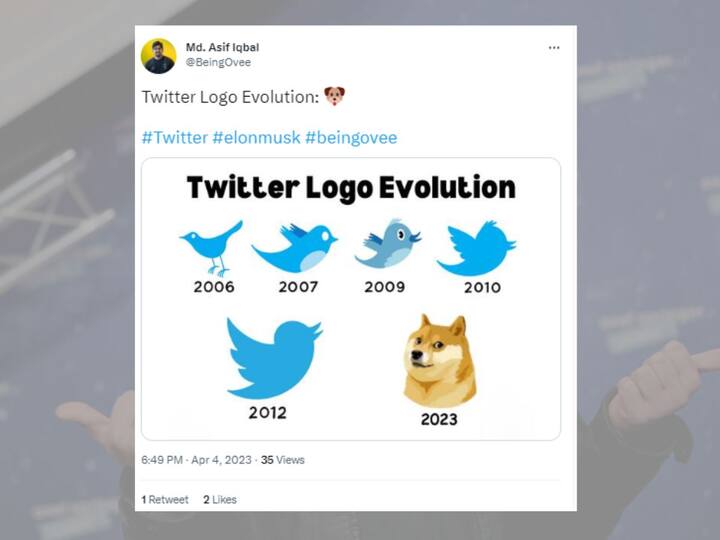720x540 pixels.
Task: Click the 2006 Twitter bird logo
Action: click(x=212, y=246)
